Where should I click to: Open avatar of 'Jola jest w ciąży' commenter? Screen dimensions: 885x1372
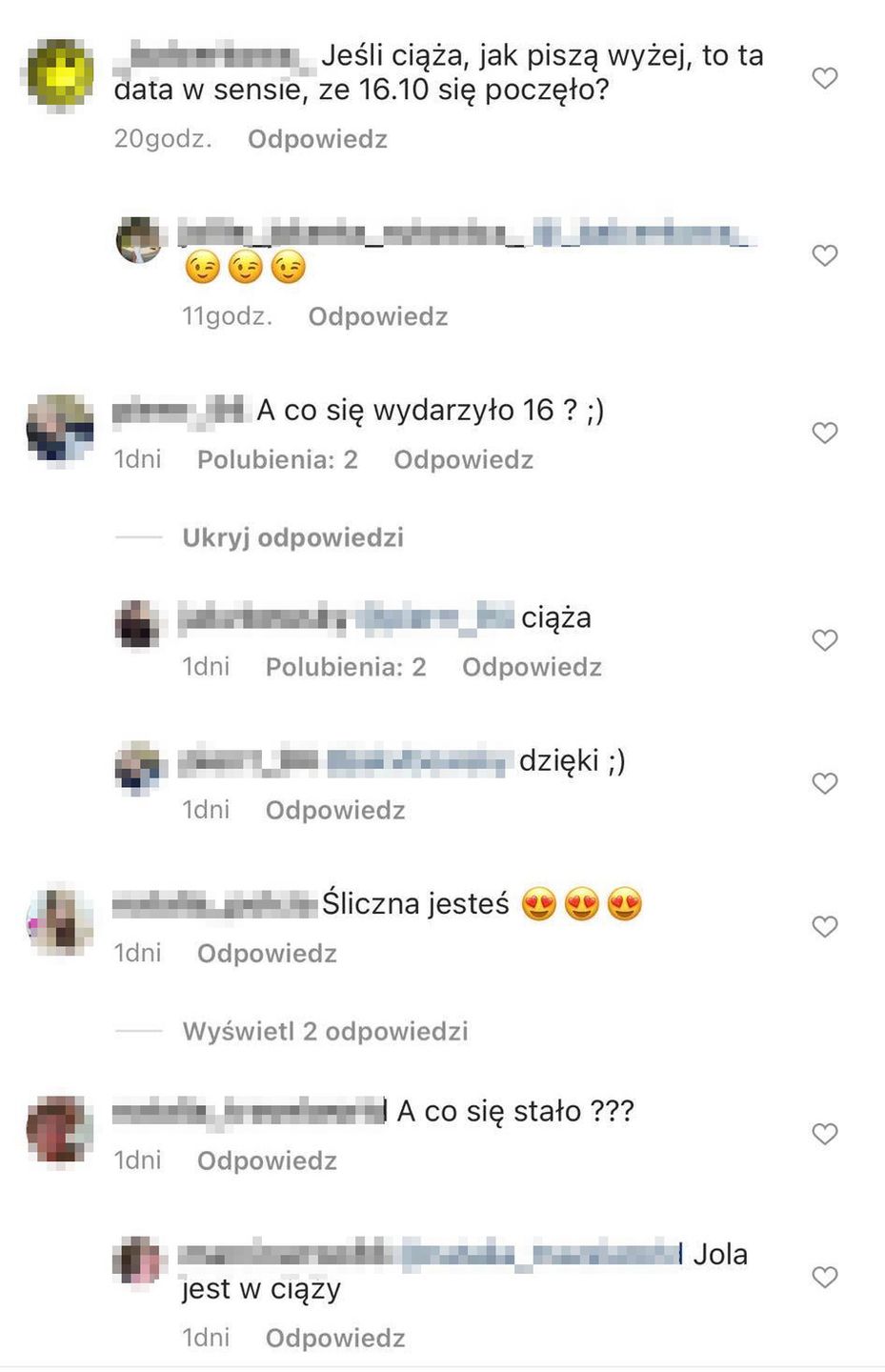tap(139, 1261)
